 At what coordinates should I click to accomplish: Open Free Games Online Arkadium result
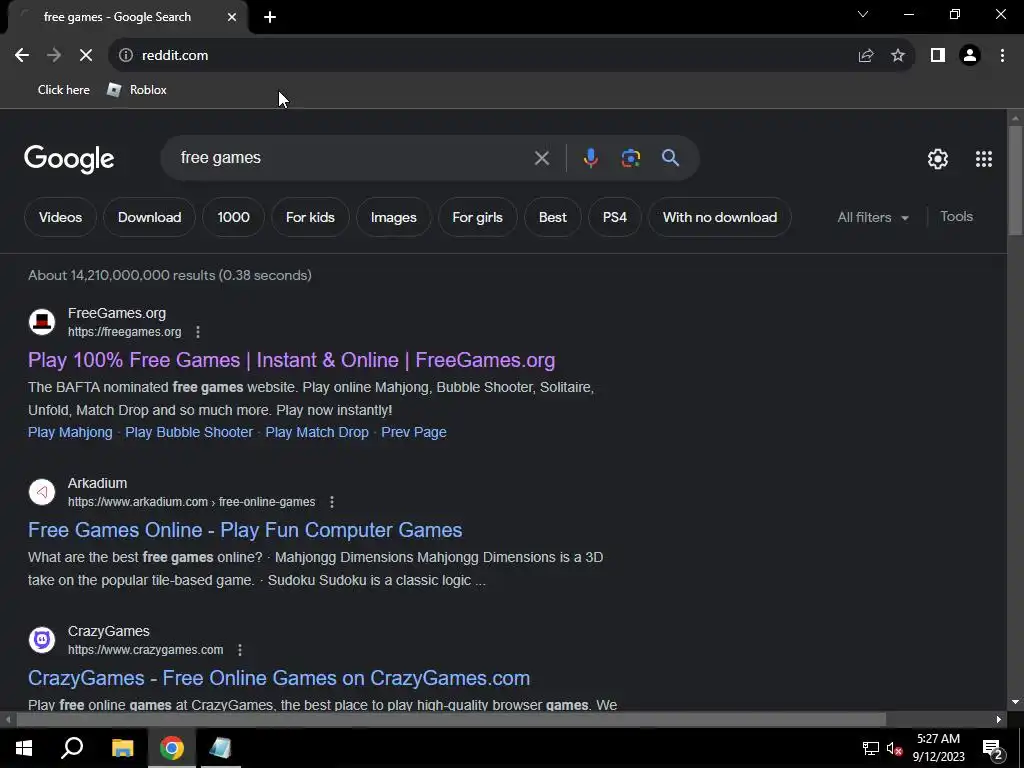[x=245, y=530]
